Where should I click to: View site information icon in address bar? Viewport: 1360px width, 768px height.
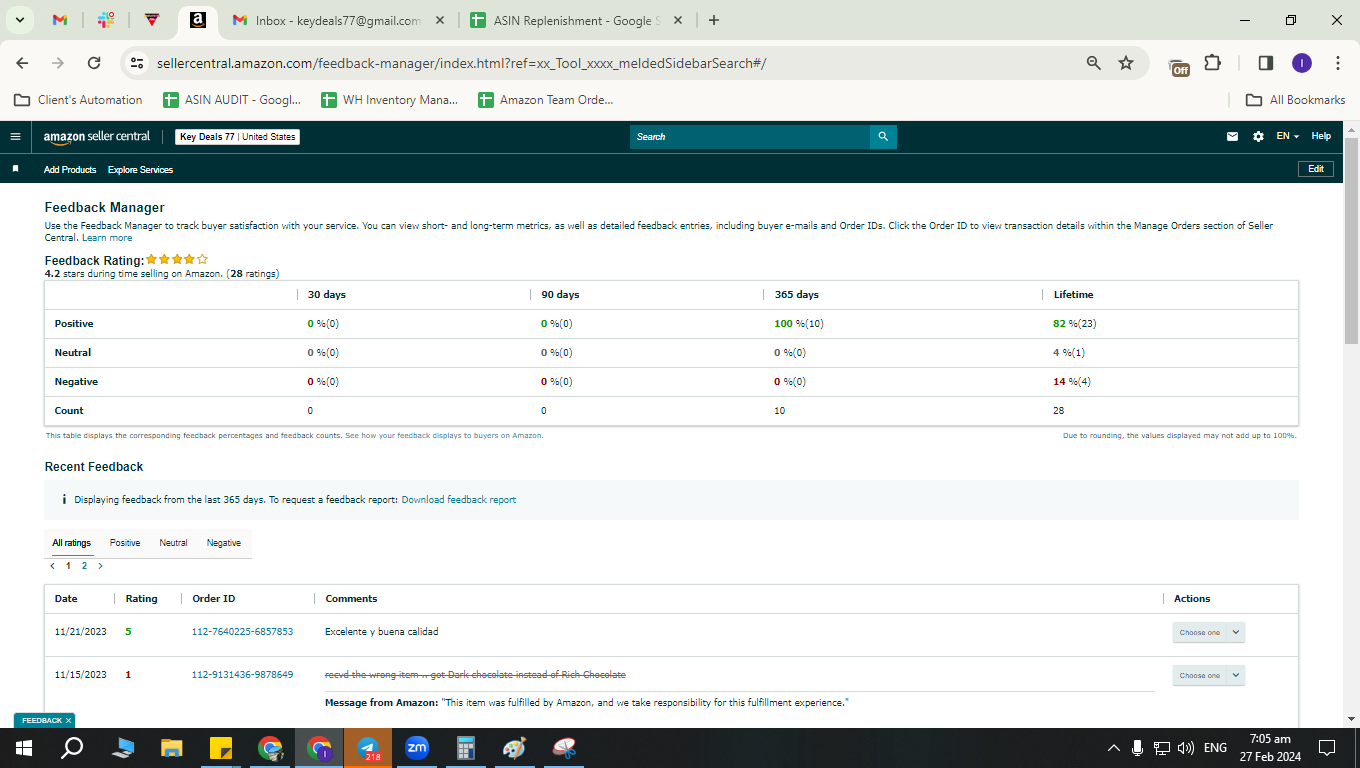click(137, 63)
